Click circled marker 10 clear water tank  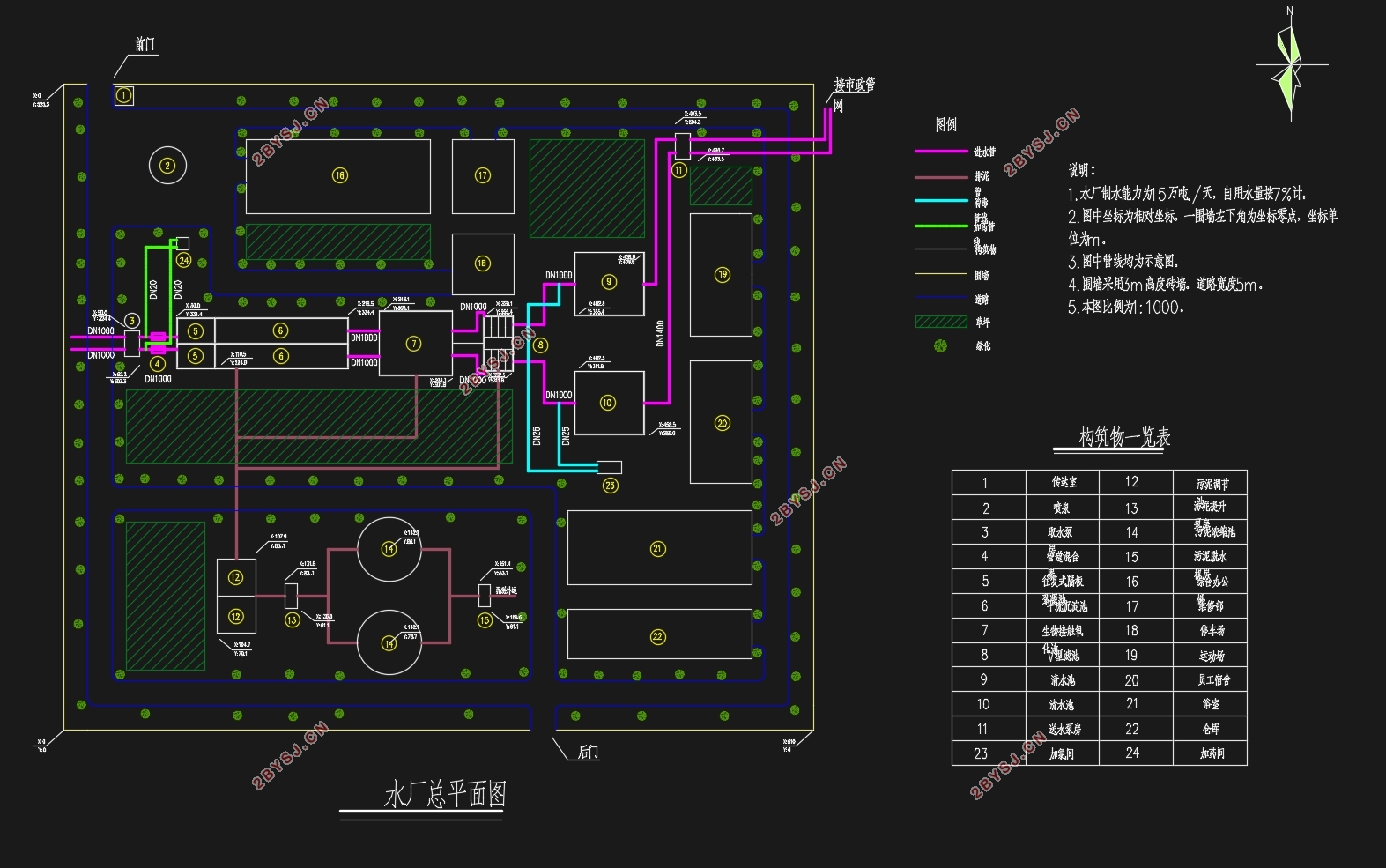608,403
